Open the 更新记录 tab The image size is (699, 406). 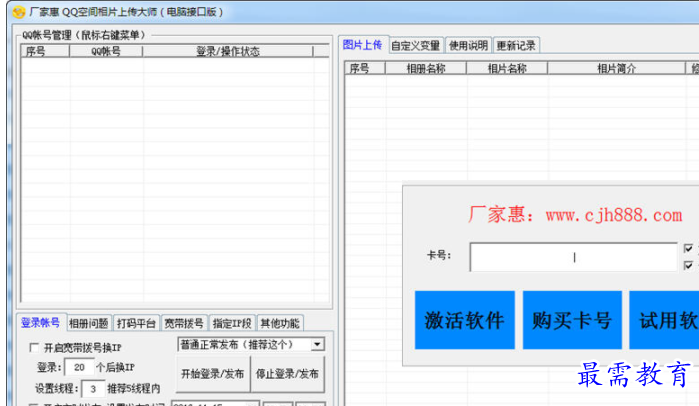[516, 45]
